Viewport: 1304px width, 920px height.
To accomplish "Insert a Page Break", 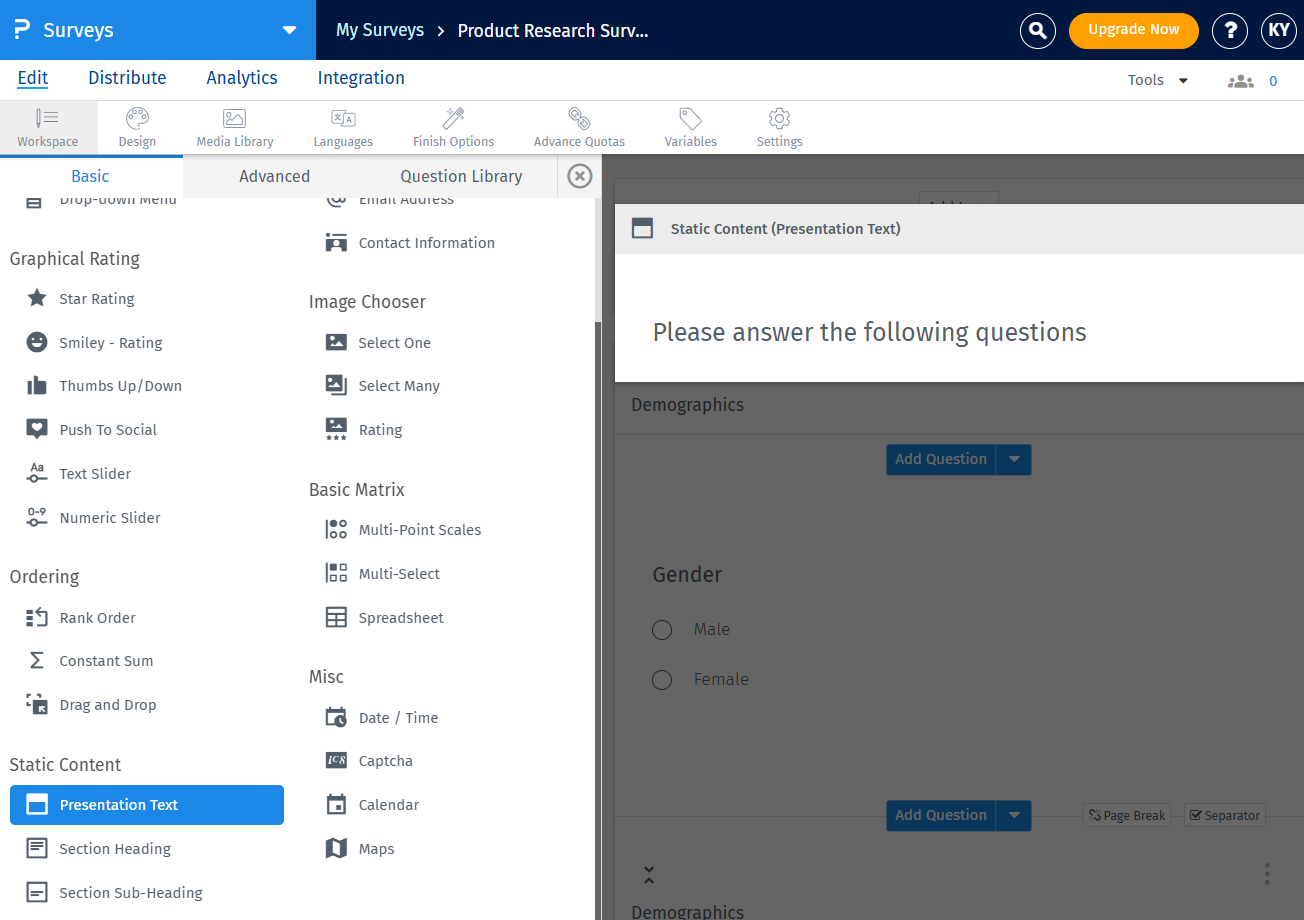I will (1127, 816).
